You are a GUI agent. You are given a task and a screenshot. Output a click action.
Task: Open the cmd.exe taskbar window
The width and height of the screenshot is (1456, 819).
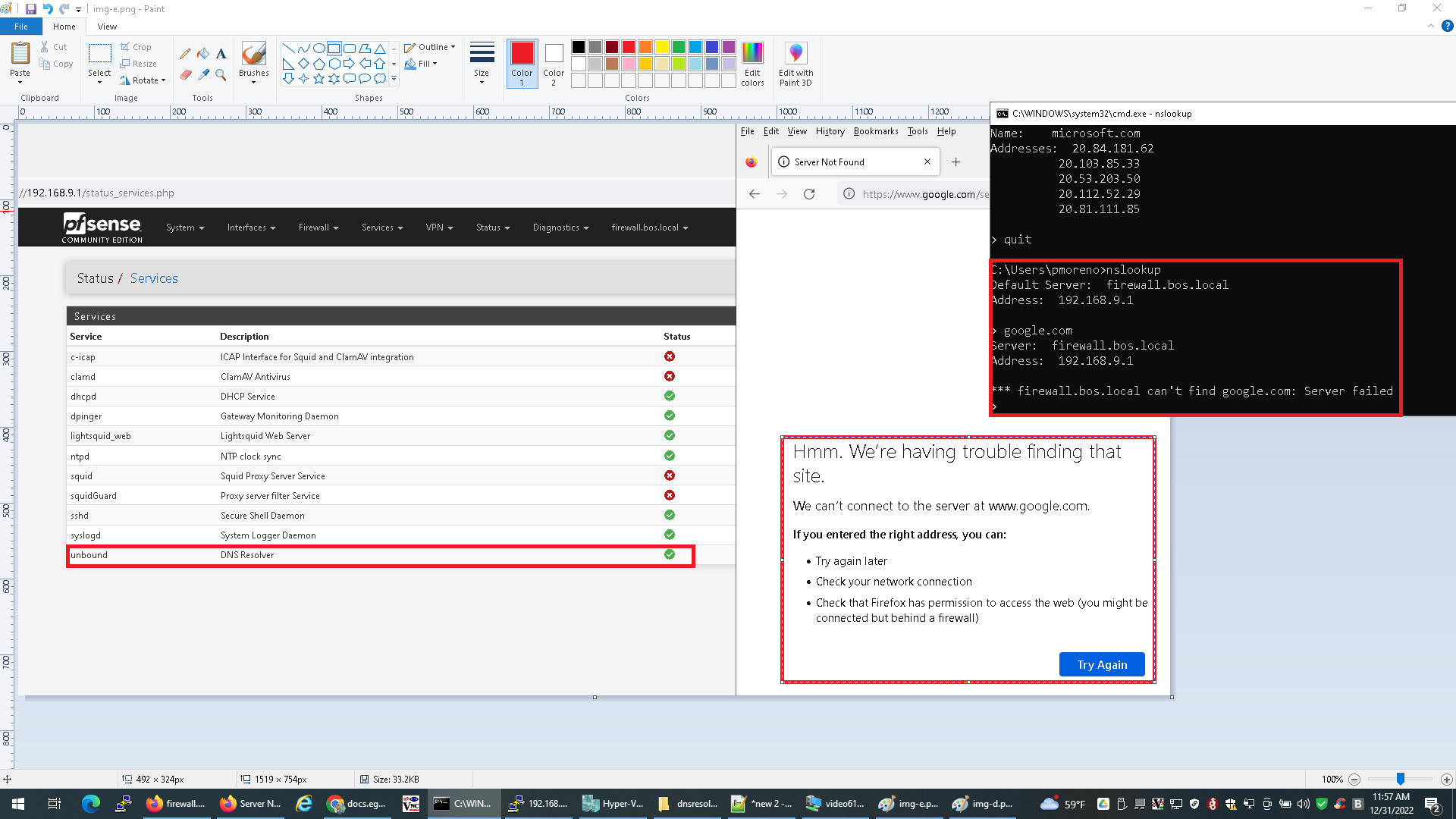click(463, 804)
